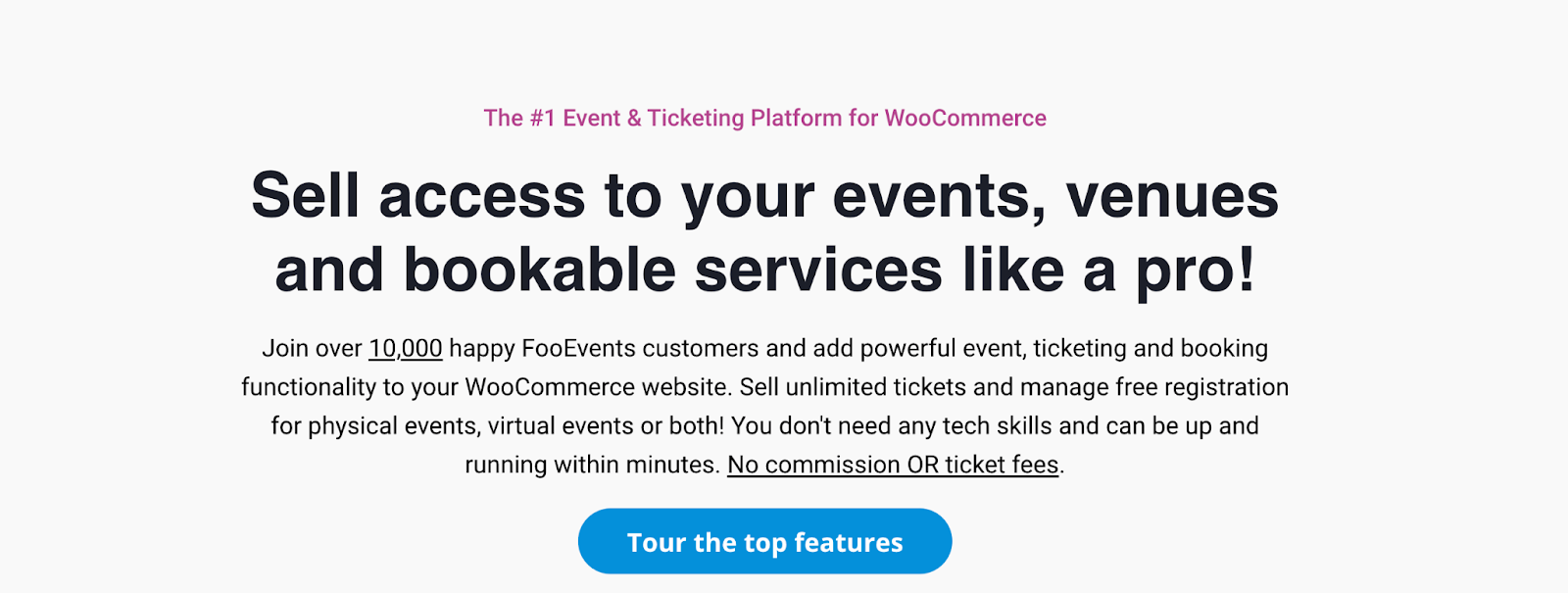Click the pink #1 Event & Ticketing tagline
The width and height of the screenshot is (1568, 593).
[x=764, y=118]
